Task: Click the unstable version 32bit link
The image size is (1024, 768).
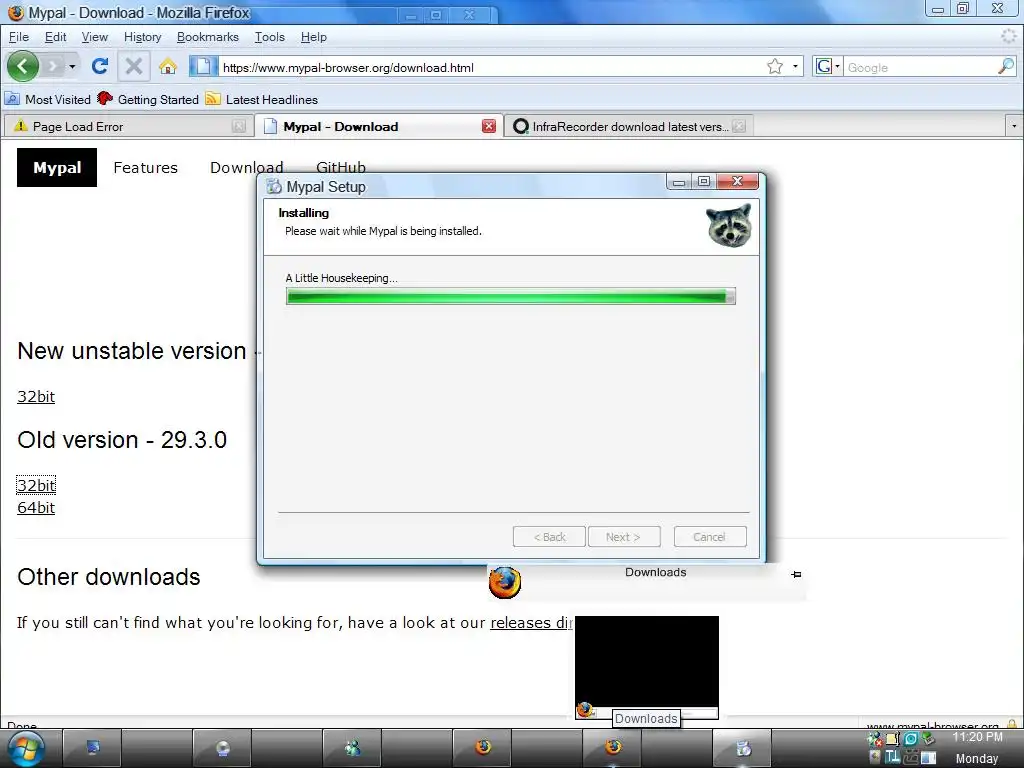Action: pyautogui.click(x=36, y=396)
